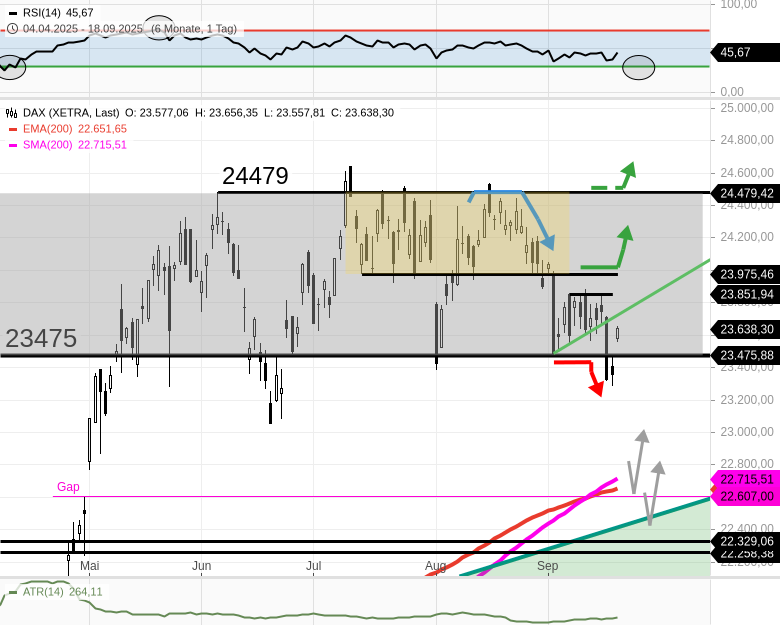Click the circle marker at RSI right edge
780x625 pixels.
click(638, 68)
